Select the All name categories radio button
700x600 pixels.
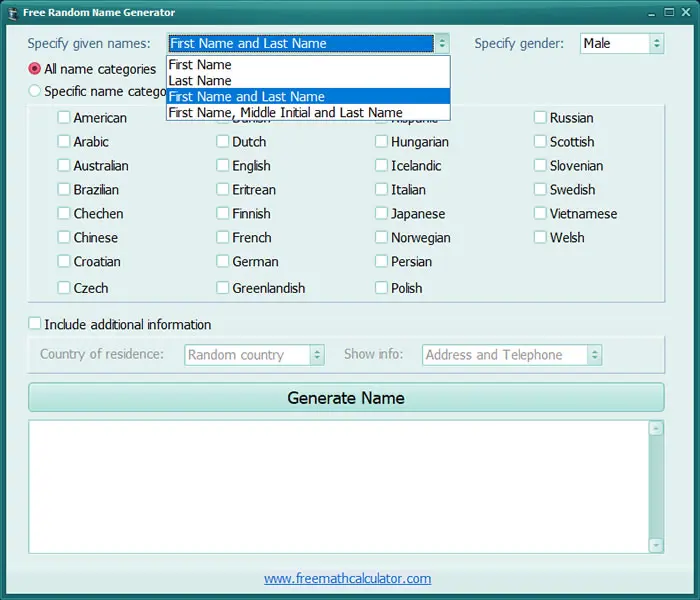click(x=34, y=69)
